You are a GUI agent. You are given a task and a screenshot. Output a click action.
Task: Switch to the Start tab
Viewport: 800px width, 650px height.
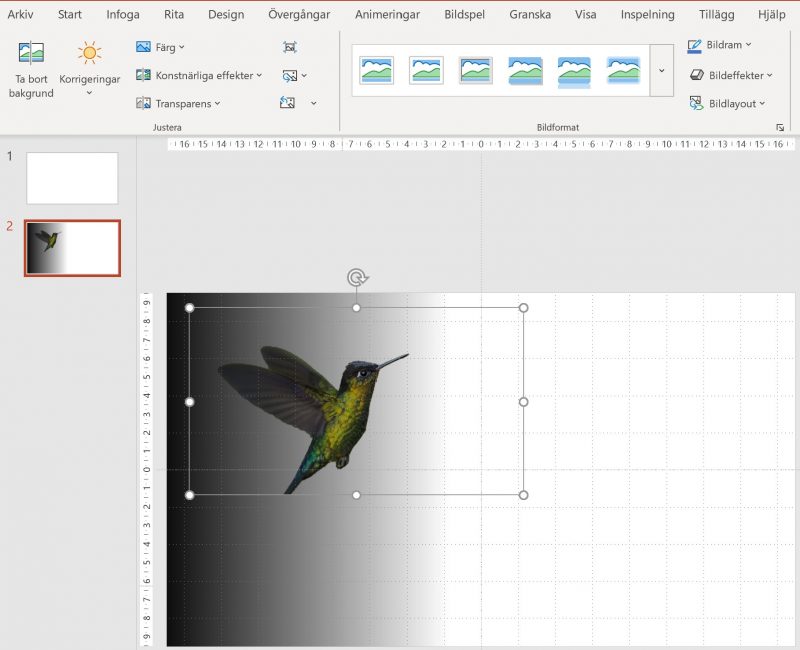69,14
